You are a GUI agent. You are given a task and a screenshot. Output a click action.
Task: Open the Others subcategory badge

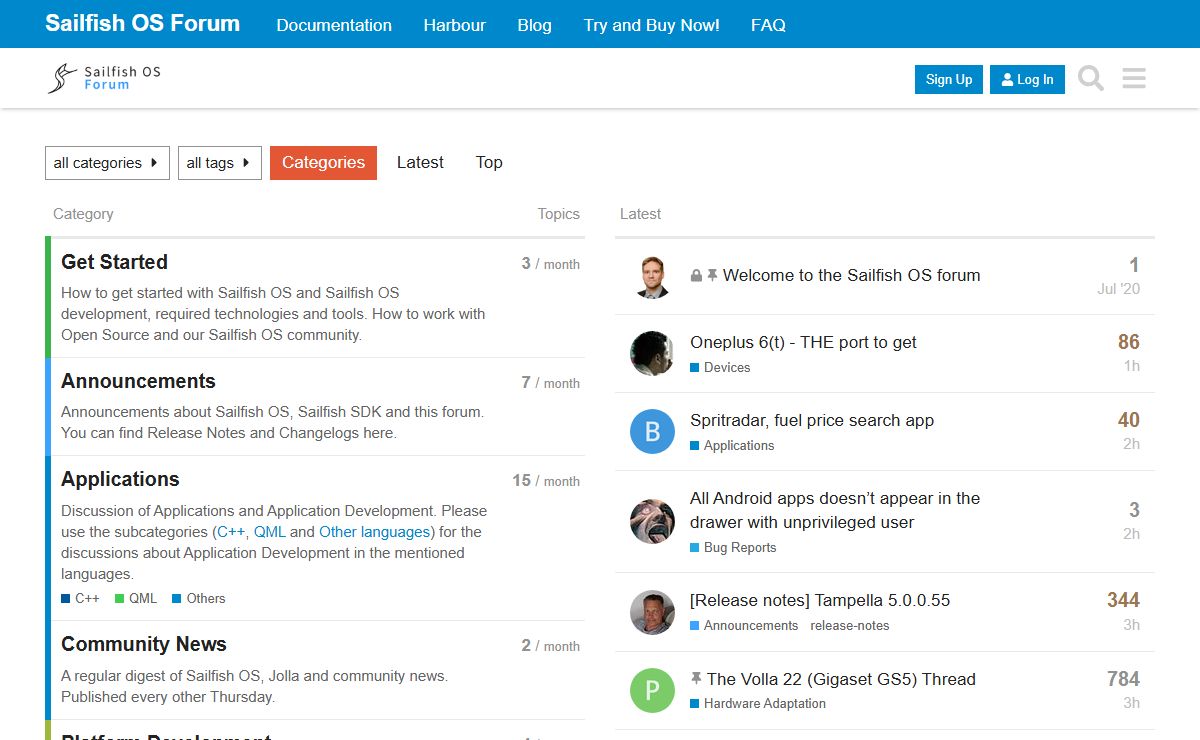point(199,599)
